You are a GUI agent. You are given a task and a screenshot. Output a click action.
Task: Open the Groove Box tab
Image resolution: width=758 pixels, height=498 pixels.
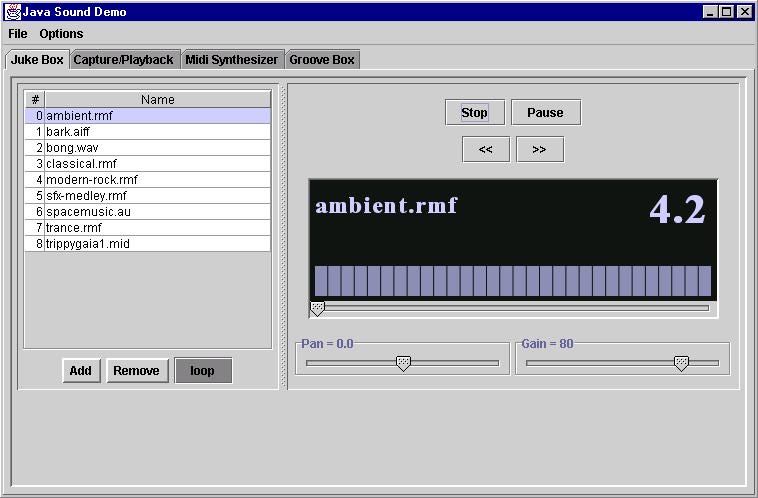pos(321,60)
